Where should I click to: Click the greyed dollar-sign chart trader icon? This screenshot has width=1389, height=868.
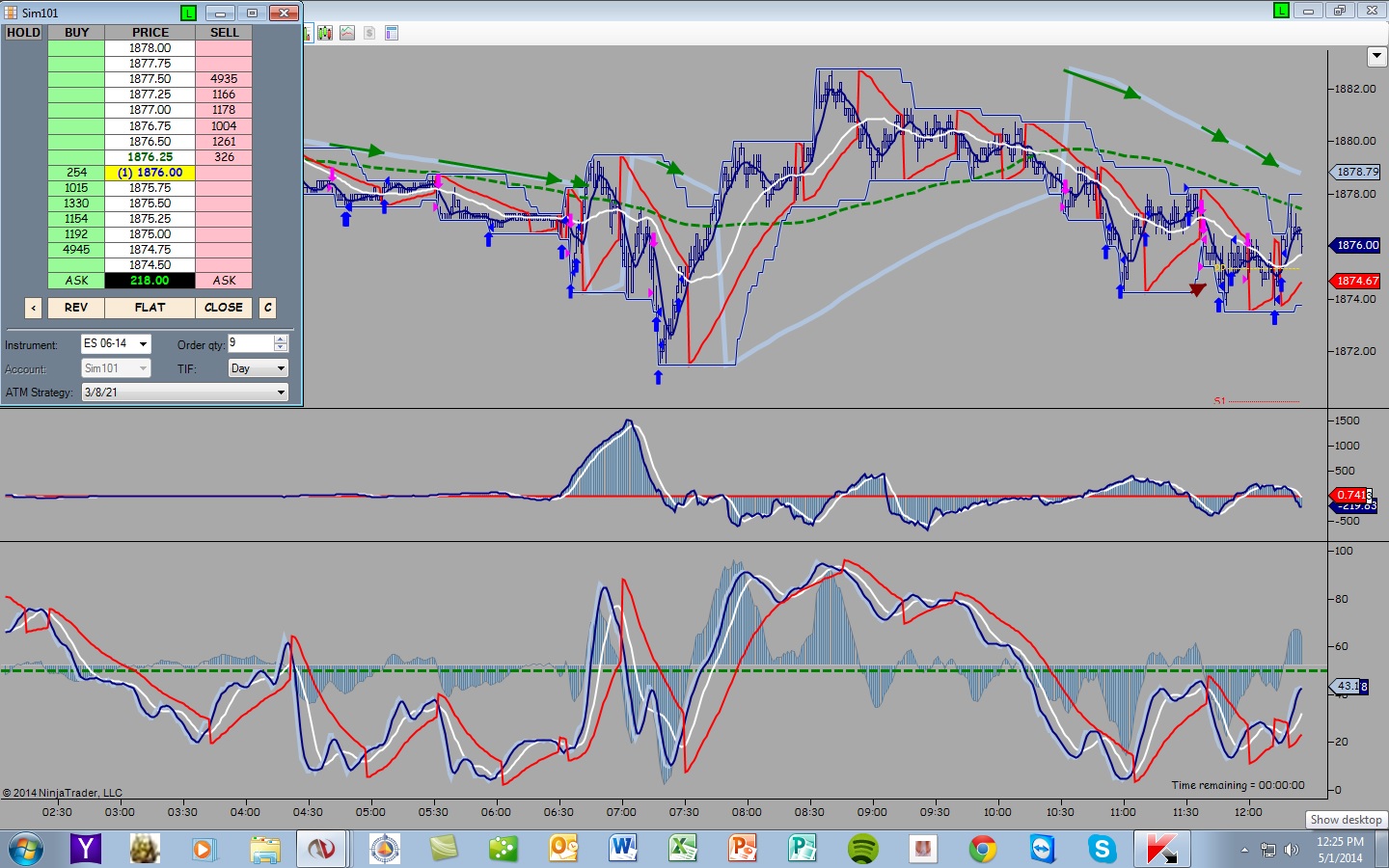(369, 33)
